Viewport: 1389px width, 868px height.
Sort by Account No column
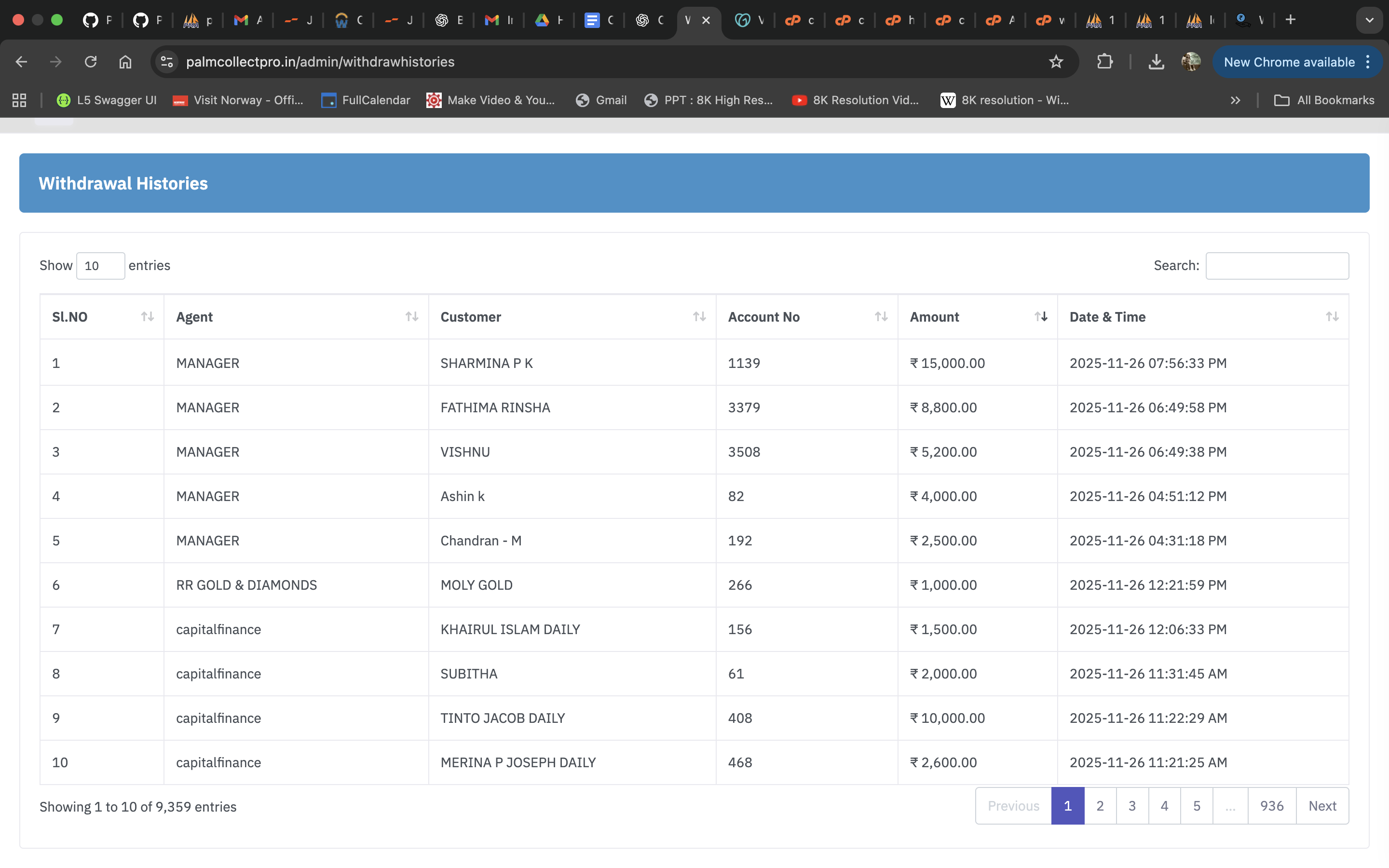click(x=881, y=316)
